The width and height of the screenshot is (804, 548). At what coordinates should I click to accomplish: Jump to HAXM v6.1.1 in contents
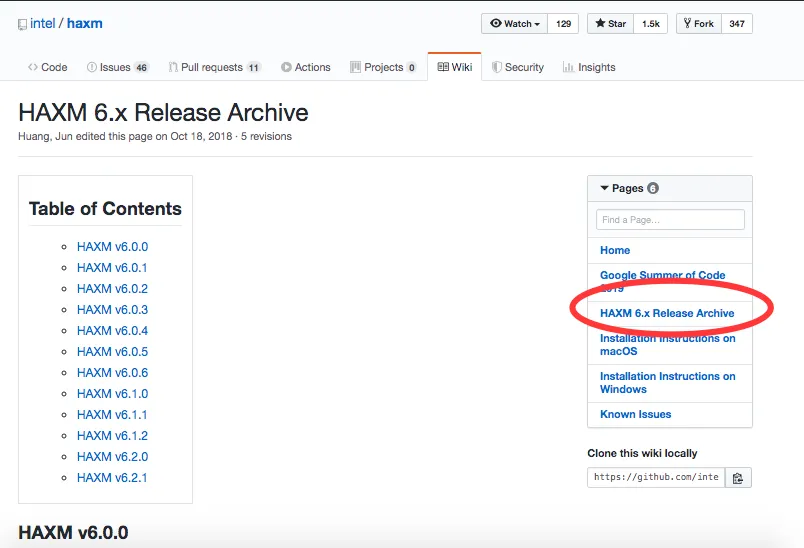point(112,415)
